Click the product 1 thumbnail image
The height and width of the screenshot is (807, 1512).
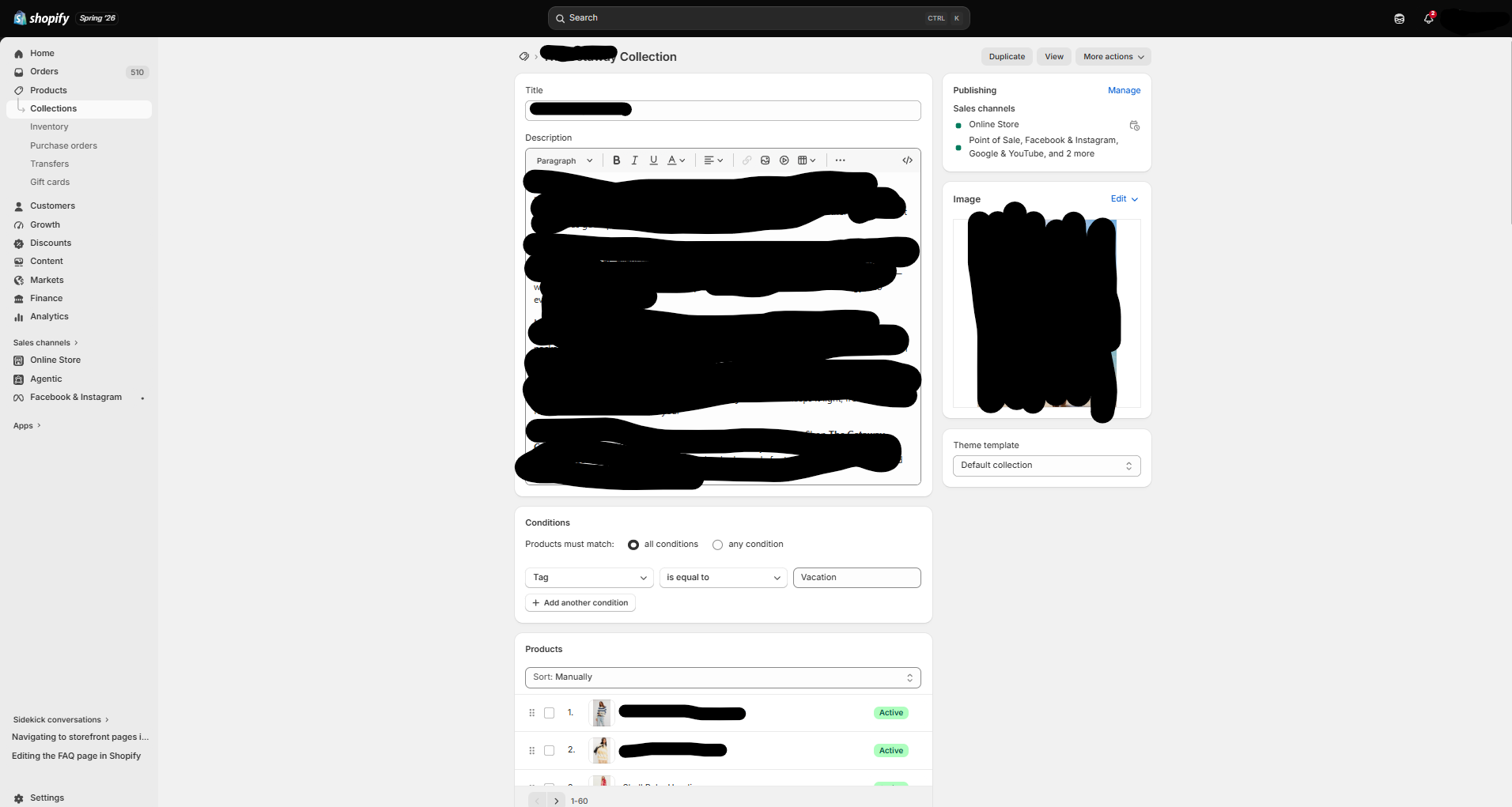602,713
